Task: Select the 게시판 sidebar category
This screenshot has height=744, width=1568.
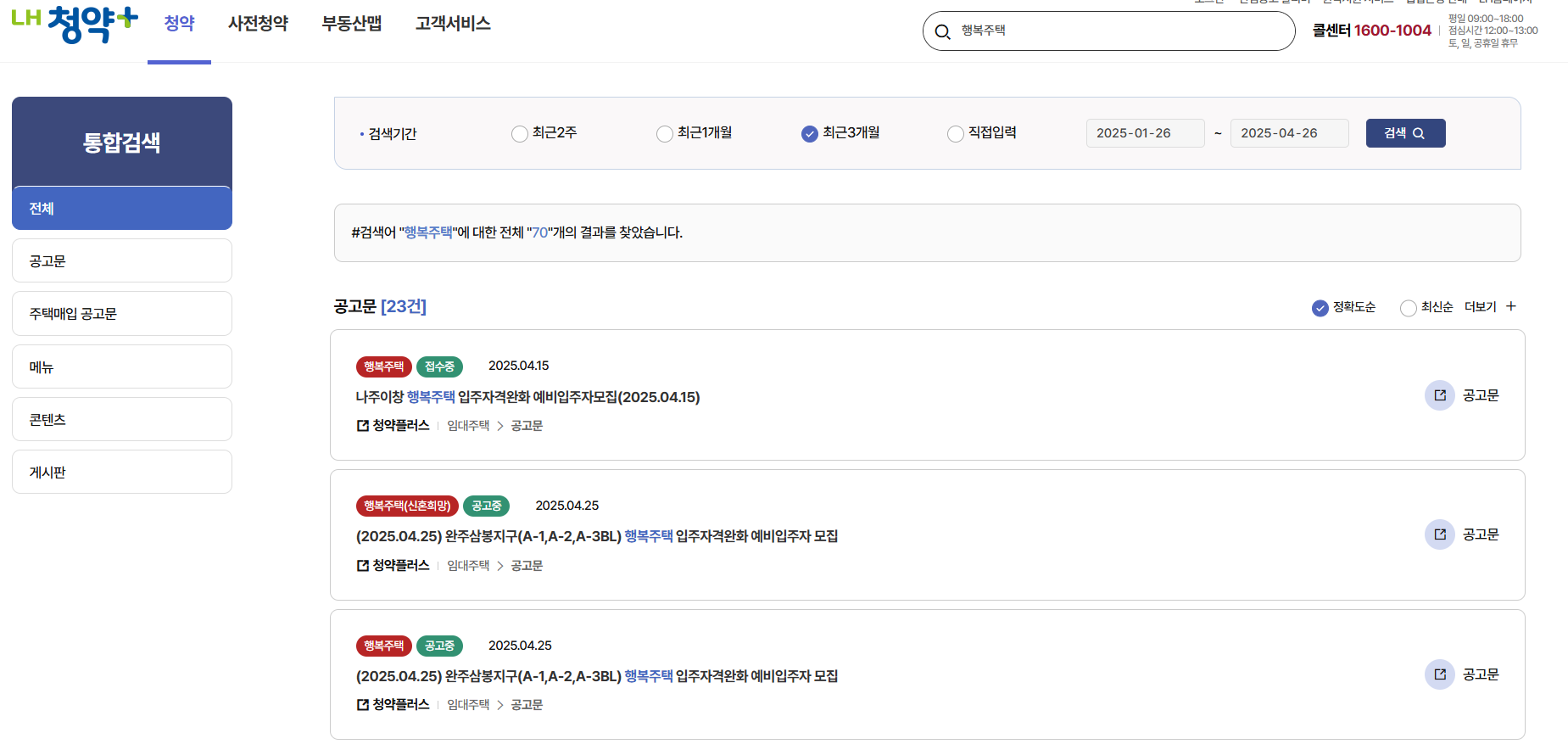Action: pos(122,472)
